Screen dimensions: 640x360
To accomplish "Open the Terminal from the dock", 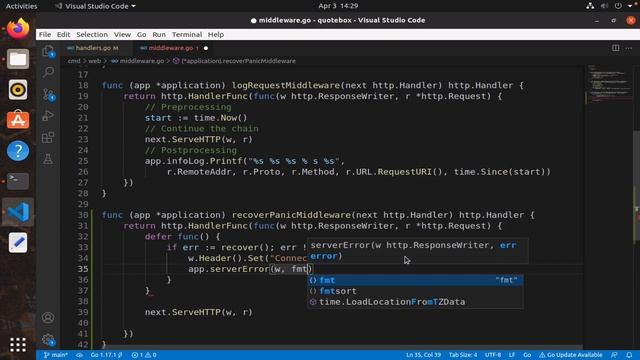I will click(18, 181).
